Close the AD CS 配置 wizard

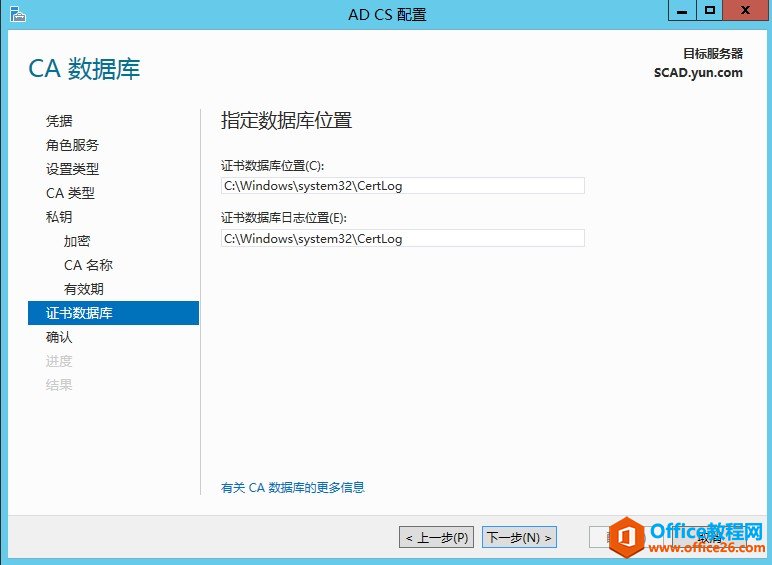tap(745, 11)
